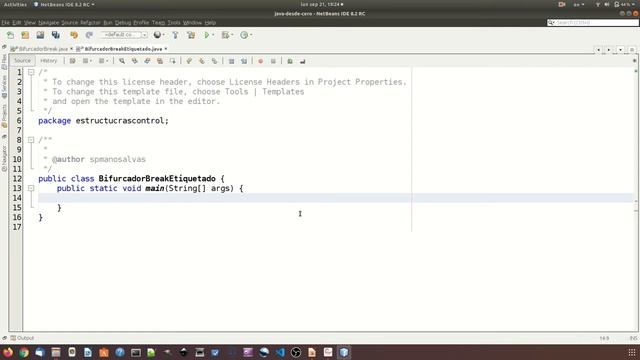Switch editor to History view
This screenshot has height=360, width=640.
49,61
